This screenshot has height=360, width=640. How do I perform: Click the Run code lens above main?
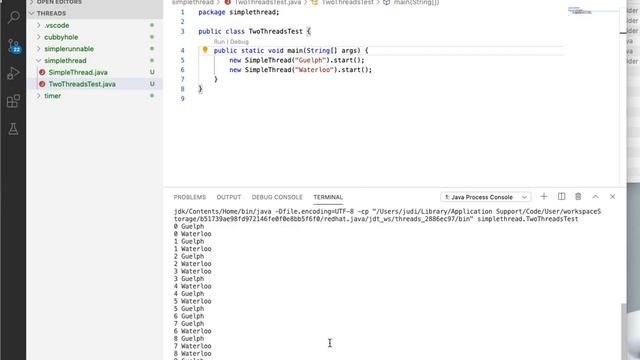pos(219,42)
